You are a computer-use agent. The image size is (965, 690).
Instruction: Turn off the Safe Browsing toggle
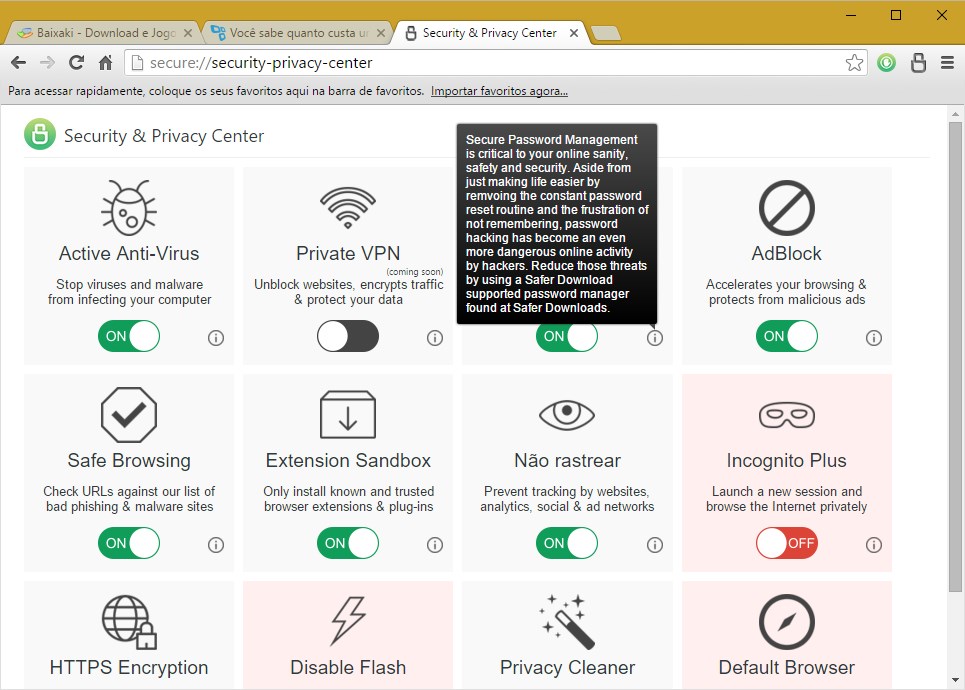pyautogui.click(x=129, y=543)
